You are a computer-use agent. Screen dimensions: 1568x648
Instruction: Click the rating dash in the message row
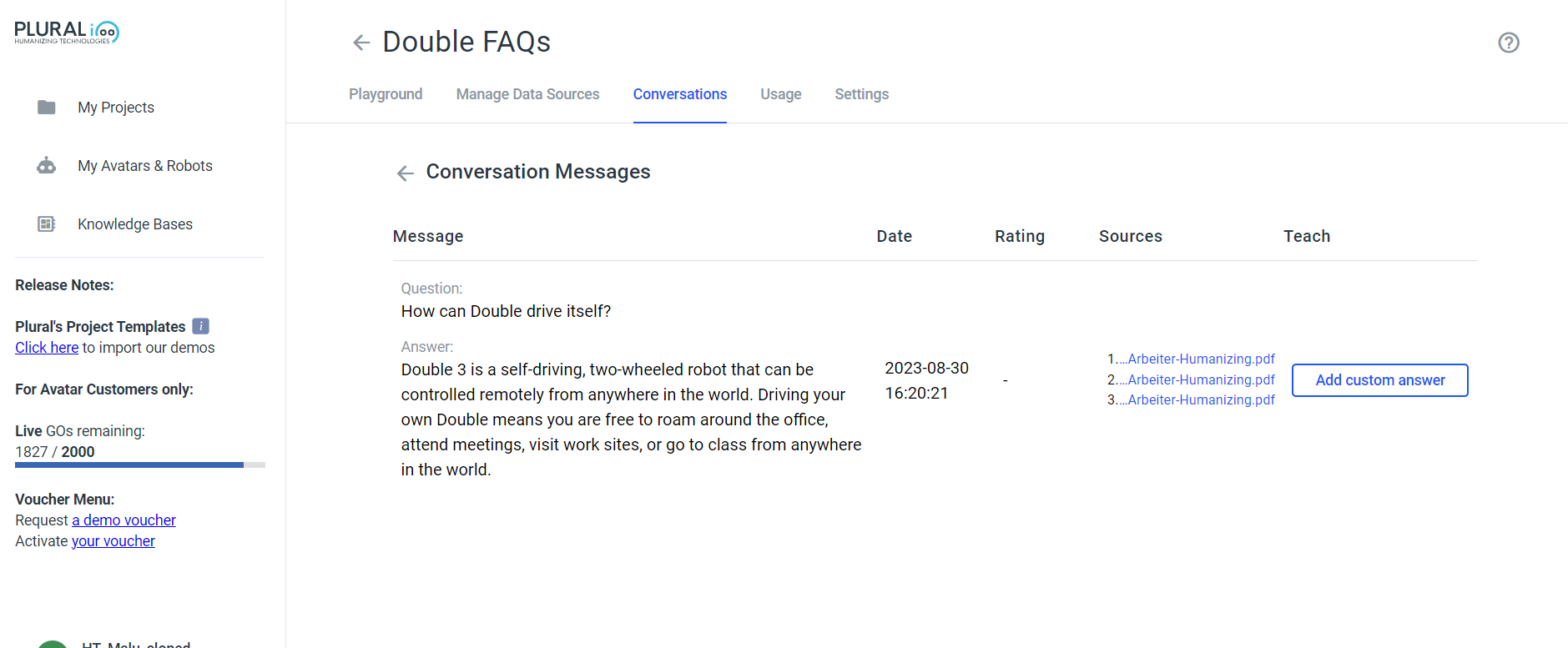pyautogui.click(x=1006, y=381)
